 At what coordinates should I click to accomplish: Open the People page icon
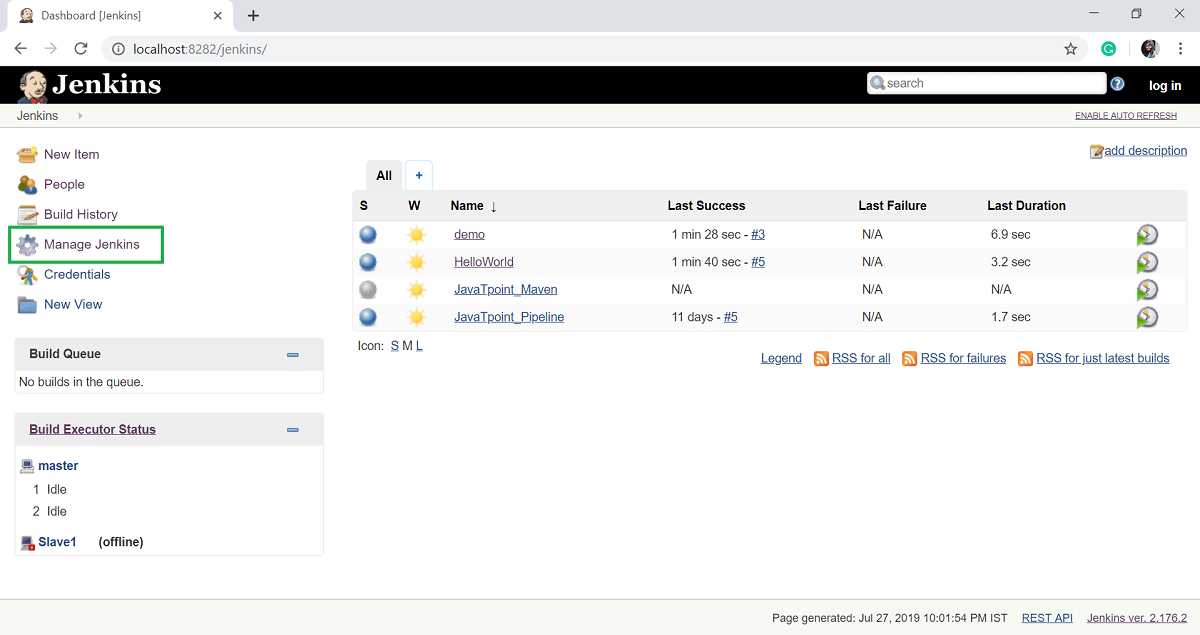point(27,184)
